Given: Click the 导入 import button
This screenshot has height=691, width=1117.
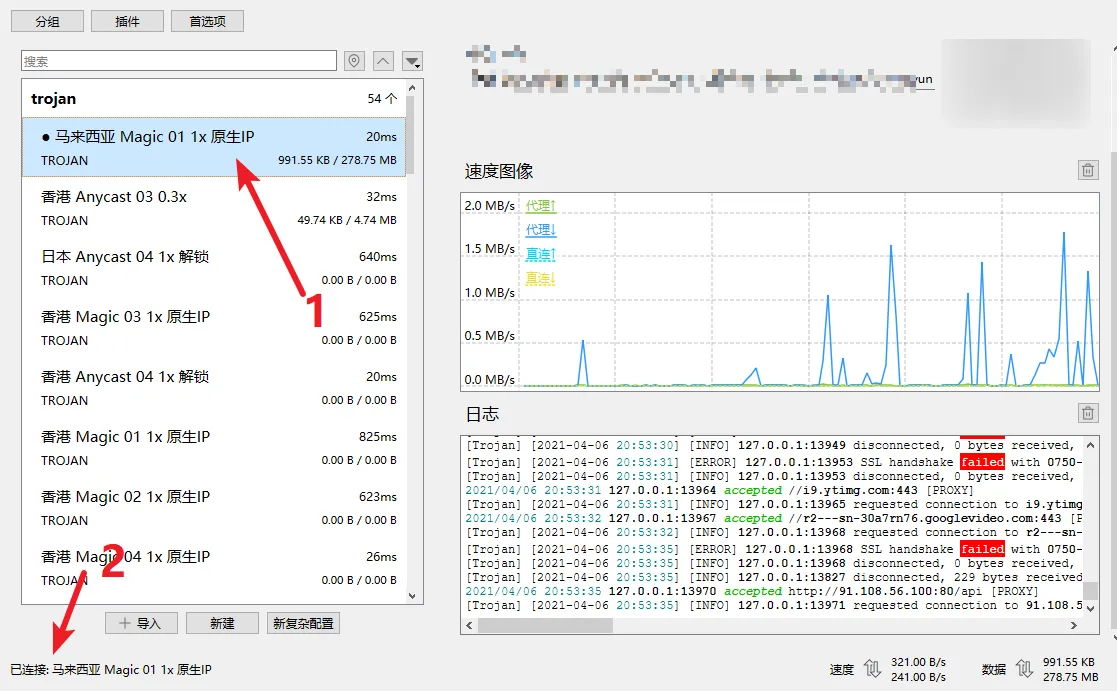Looking at the screenshot, I should [x=141, y=623].
